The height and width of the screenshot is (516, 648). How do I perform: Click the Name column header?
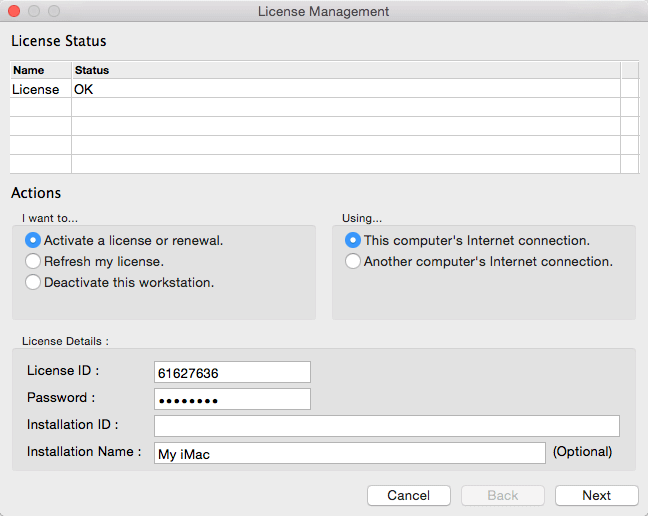tap(40, 70)
